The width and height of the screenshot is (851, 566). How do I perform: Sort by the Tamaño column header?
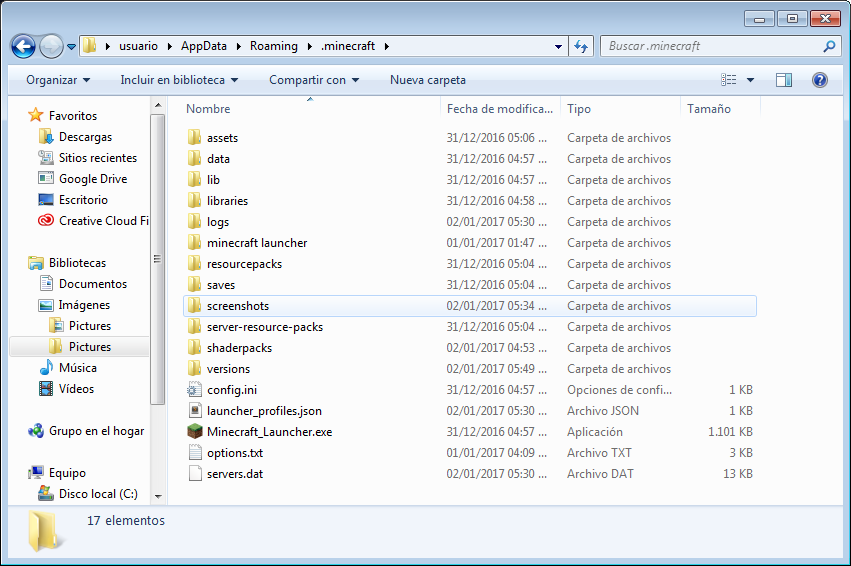pos(708,109)
